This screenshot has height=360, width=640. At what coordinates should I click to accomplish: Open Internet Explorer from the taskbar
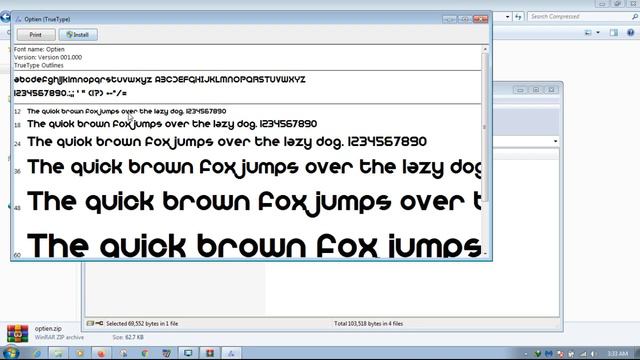pos(37,353)
